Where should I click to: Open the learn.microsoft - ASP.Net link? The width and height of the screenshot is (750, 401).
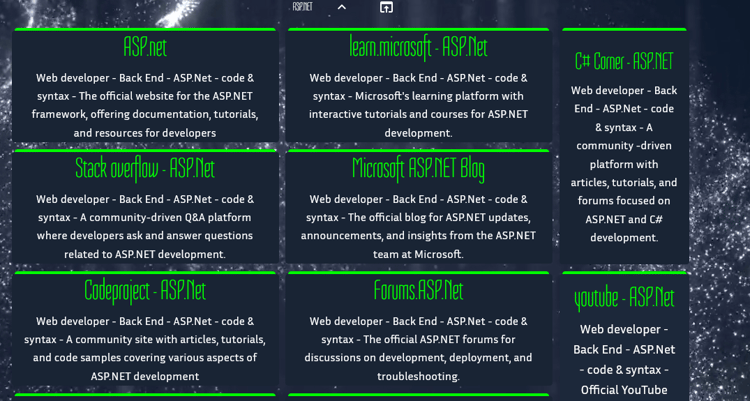tap(419, 47)
